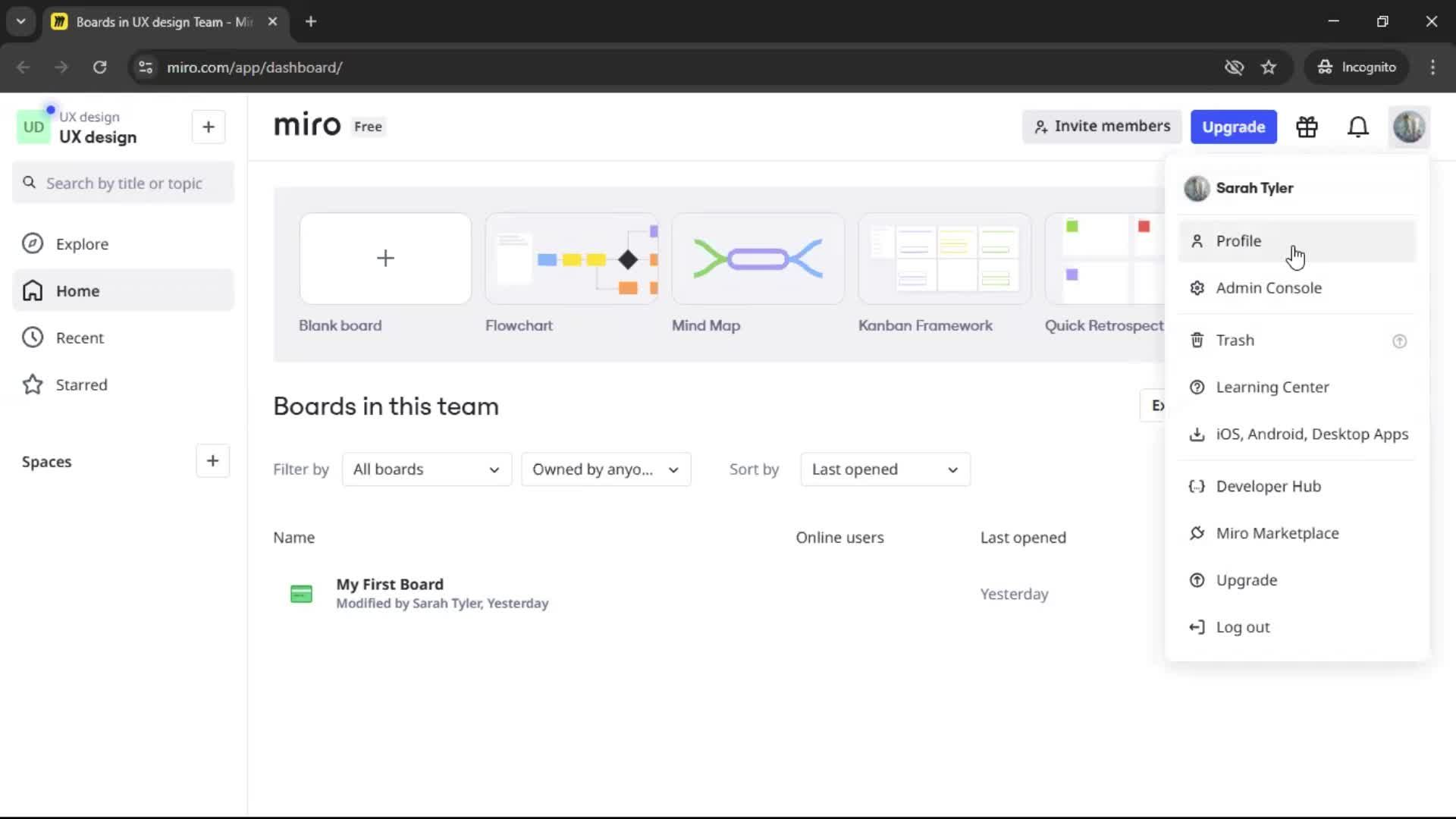Open the browser tab search dropdown
The image size is (1456, 819).
coord(20,21)
